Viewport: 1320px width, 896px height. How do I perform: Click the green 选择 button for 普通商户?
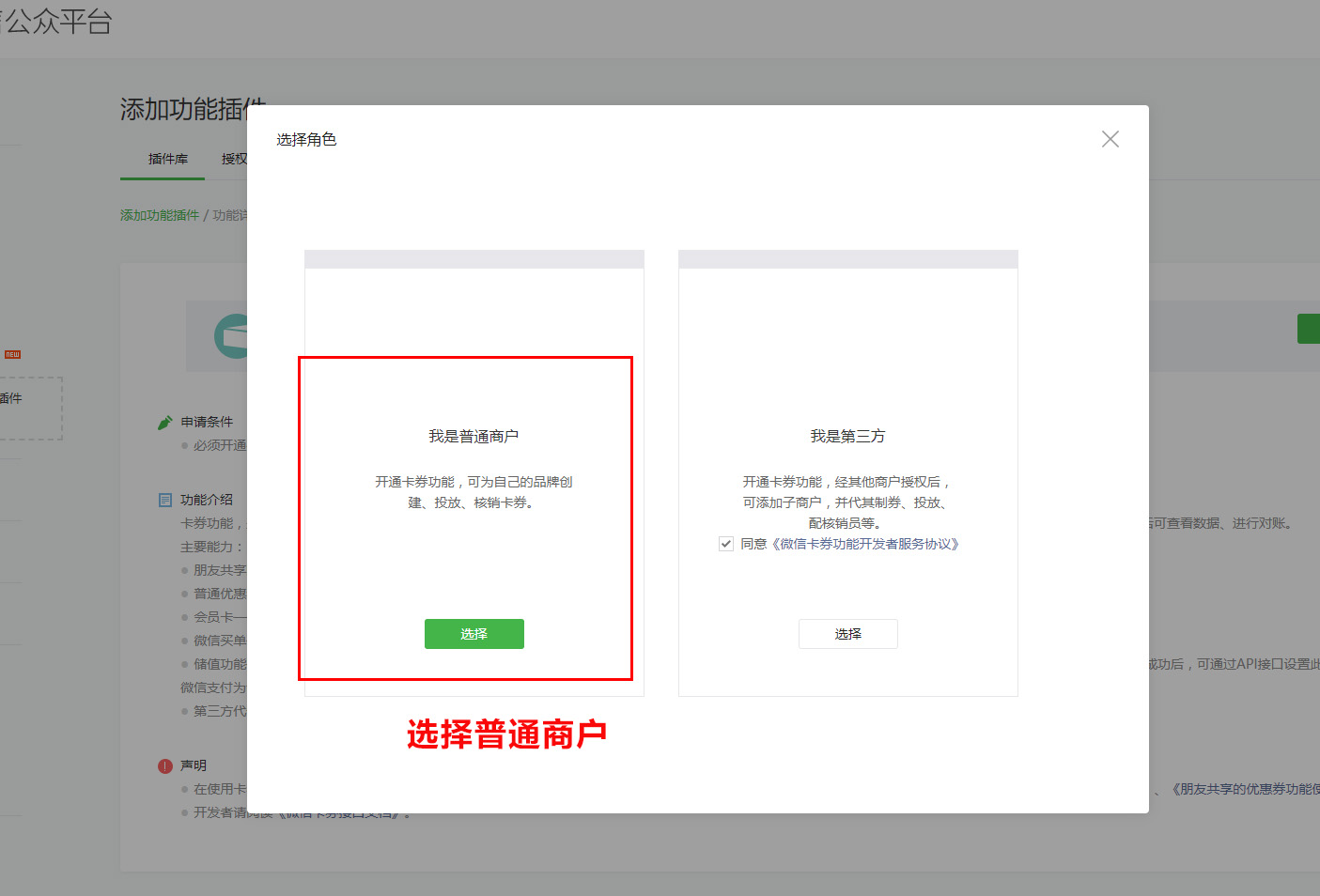pyautogui.click(x=474, y=634)
